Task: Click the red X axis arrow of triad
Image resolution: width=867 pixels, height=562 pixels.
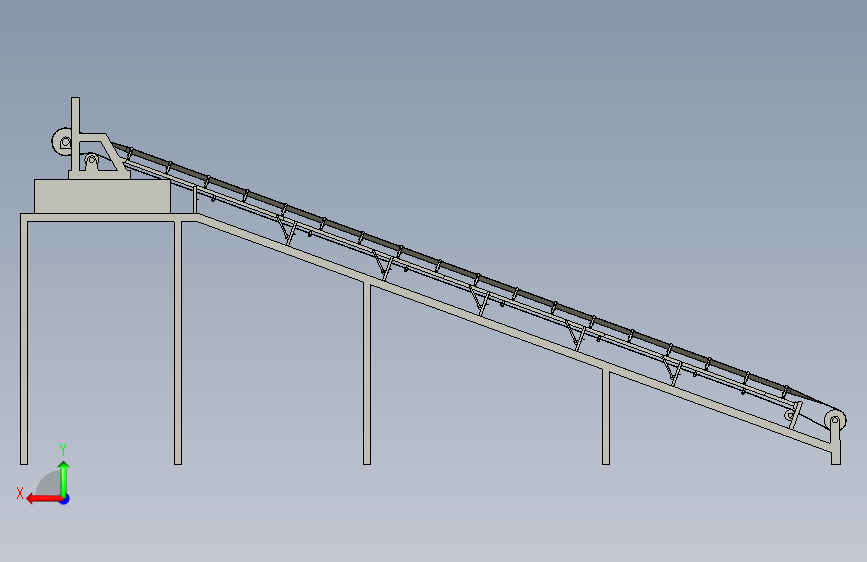Action: click(44, 499)
